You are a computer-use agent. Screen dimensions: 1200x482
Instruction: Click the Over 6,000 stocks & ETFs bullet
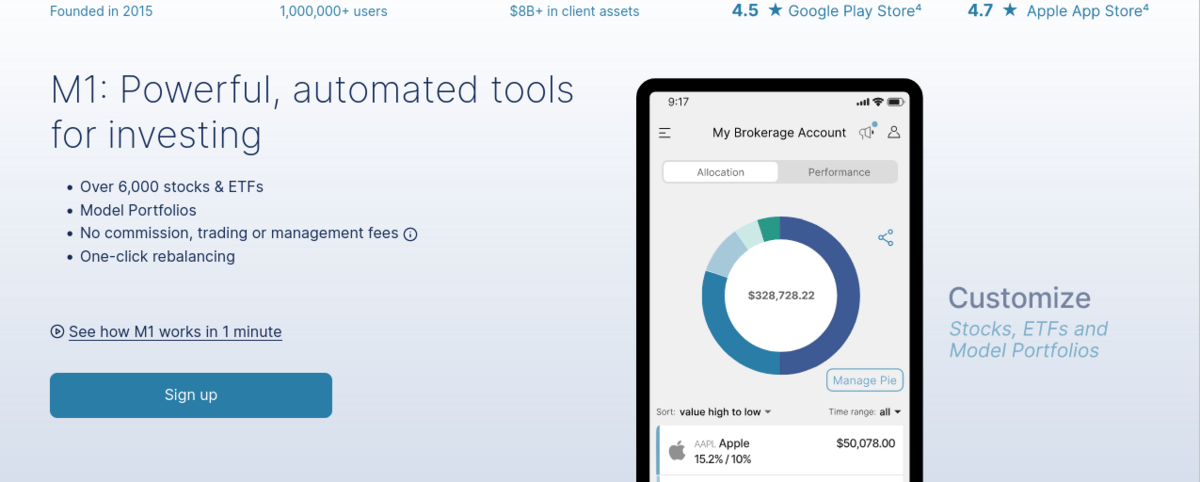click(x=172, y=187)
